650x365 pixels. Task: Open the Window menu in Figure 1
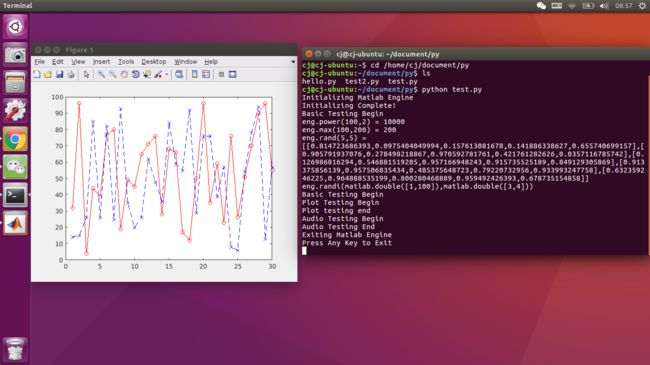click(185, 62)
